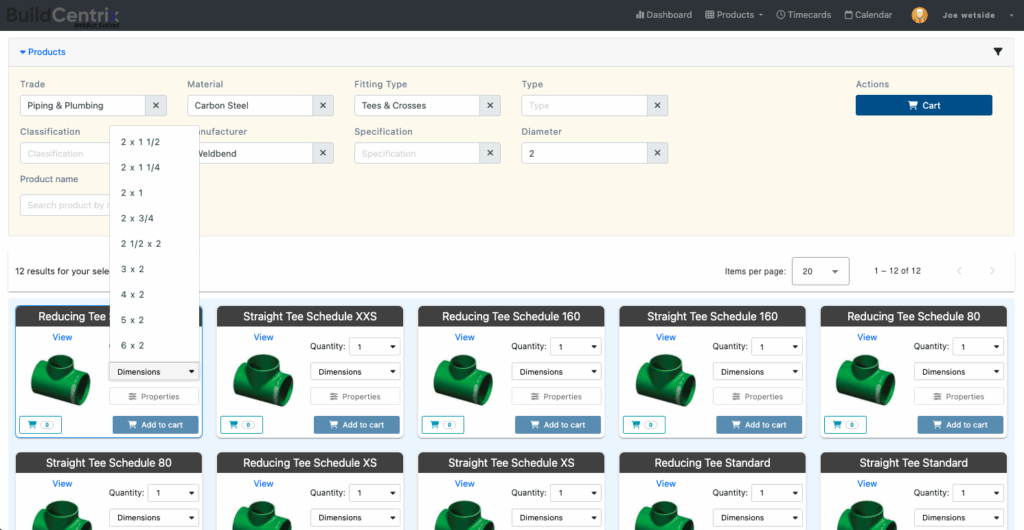Click the filter funnel icon
Screen dimensions: 1024x530
click(x=997, y=52)
